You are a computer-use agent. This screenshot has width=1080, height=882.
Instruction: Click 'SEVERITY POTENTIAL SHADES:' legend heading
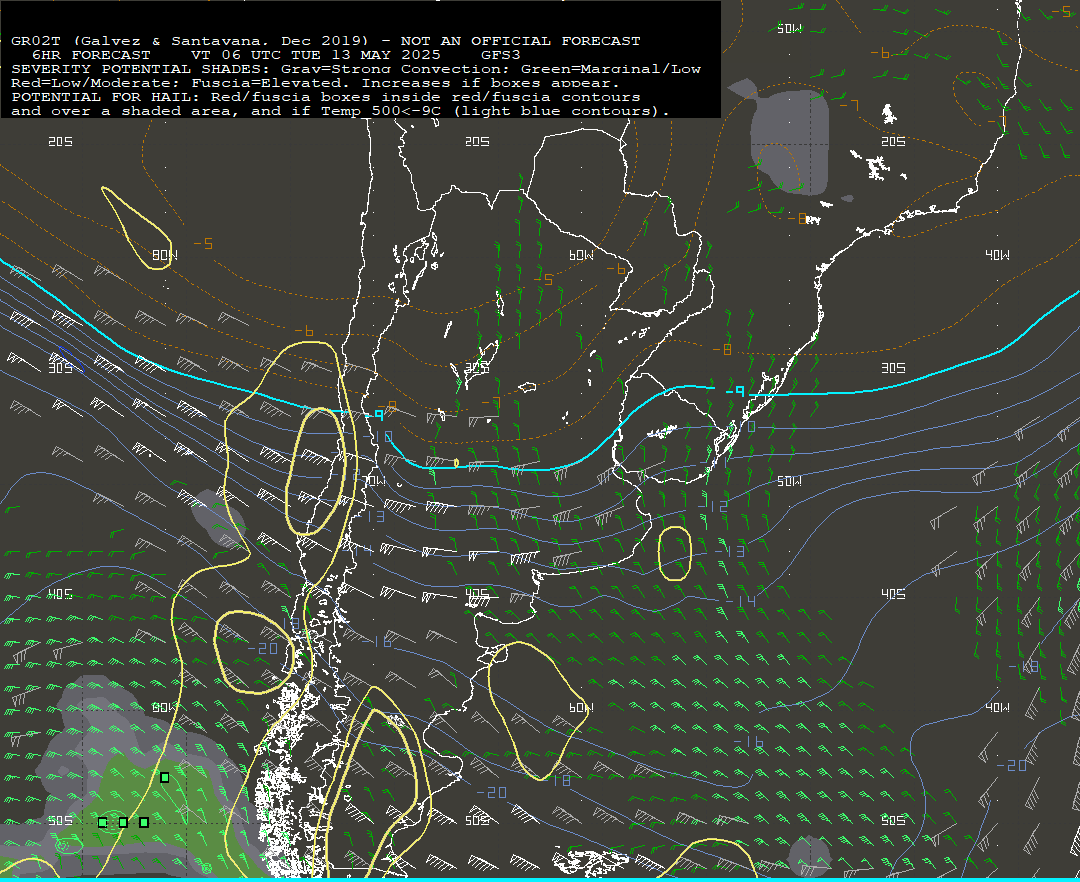(141, 69)
